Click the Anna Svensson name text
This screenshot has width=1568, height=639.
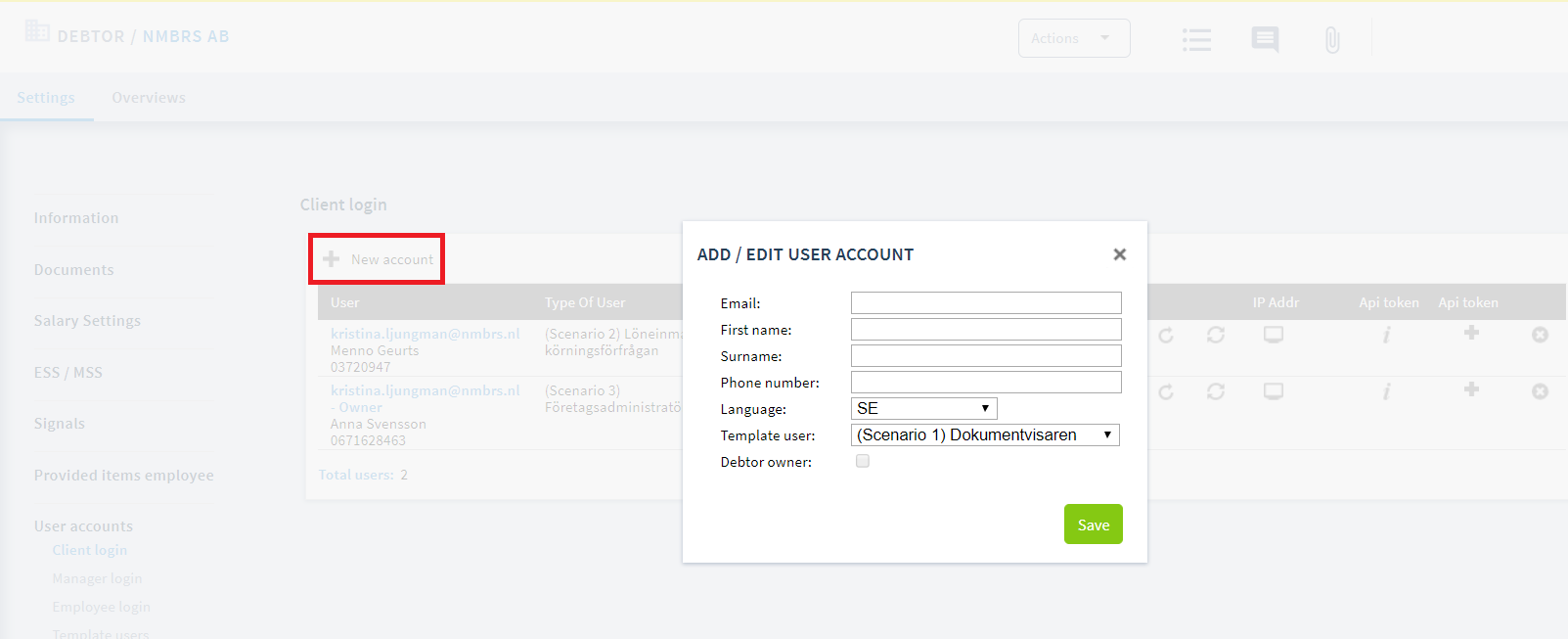(379, 424)
